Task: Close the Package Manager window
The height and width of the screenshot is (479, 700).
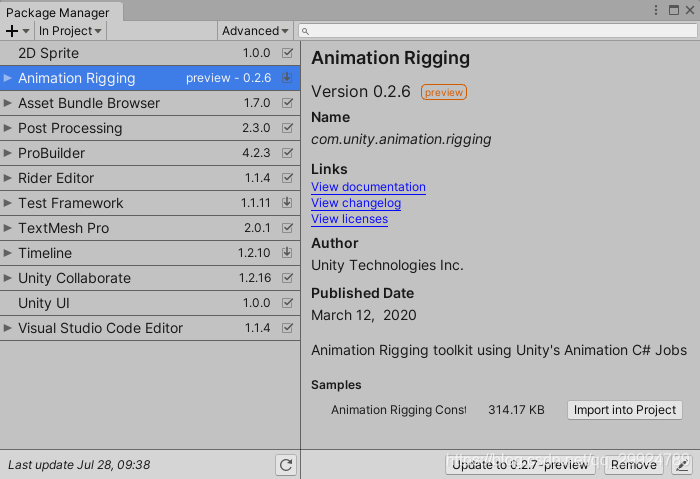Action: (x=690, y=10)
